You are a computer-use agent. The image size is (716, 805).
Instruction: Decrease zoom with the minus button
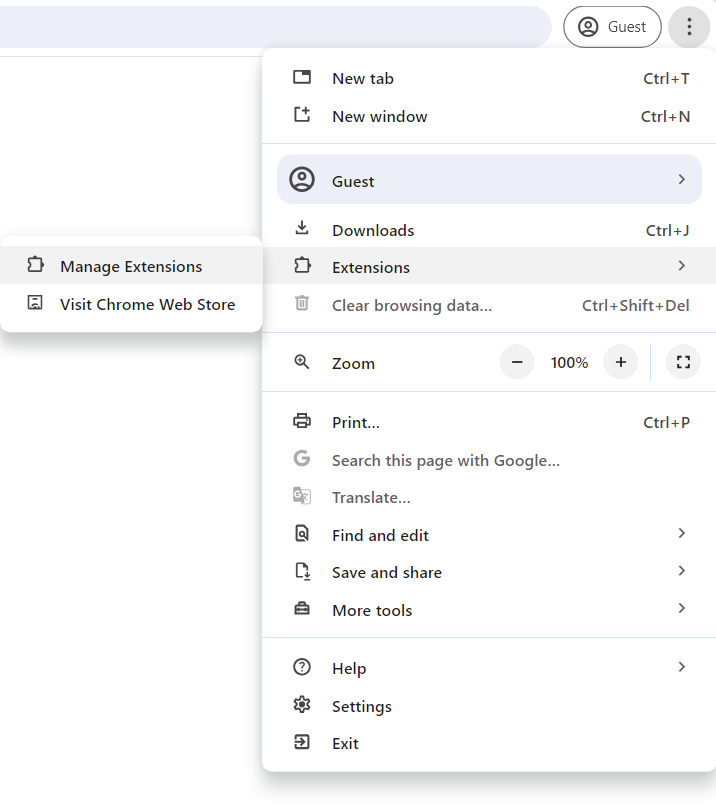pos(517,363)
